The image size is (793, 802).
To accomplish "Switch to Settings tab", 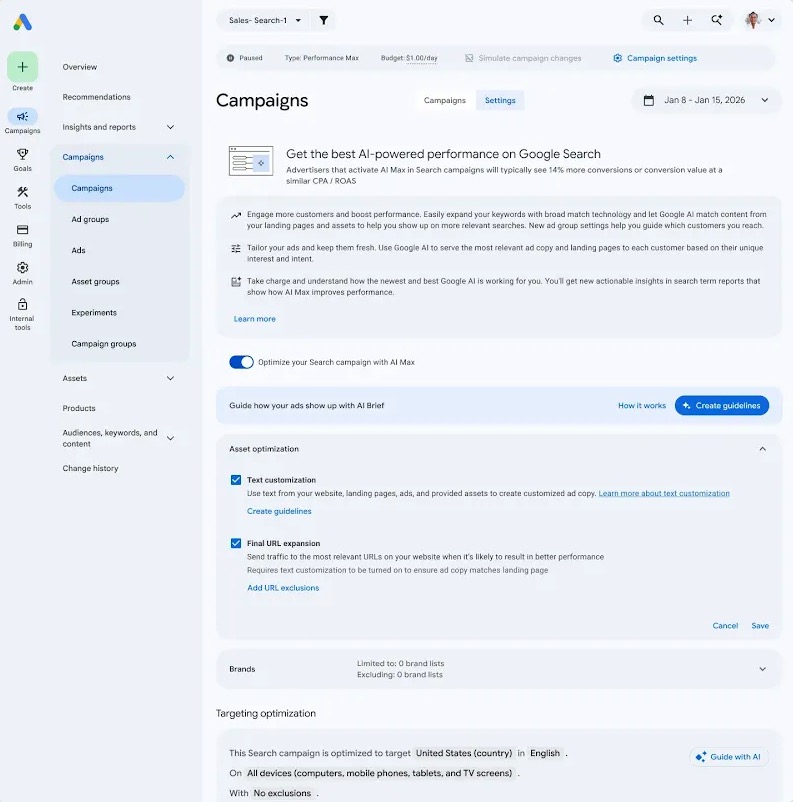I will [500, 100].
